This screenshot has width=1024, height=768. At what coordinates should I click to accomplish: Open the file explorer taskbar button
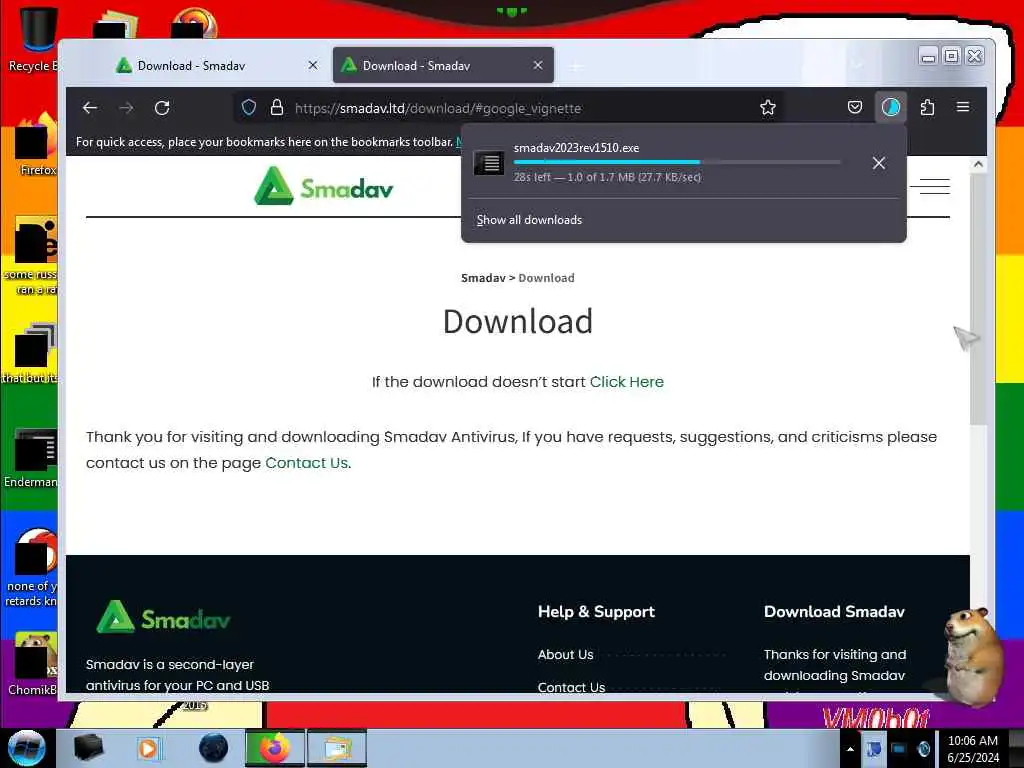(x=337, y=748)
